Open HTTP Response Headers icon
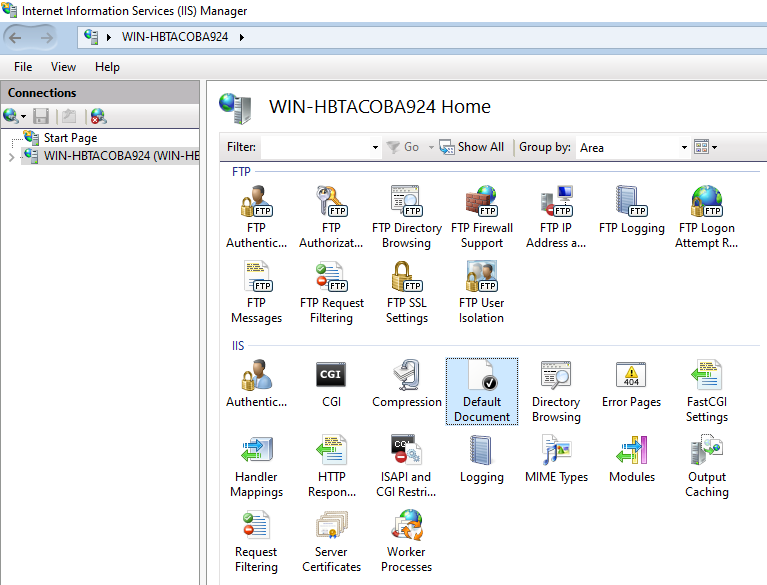767x585 pixels. click(332, 467)
